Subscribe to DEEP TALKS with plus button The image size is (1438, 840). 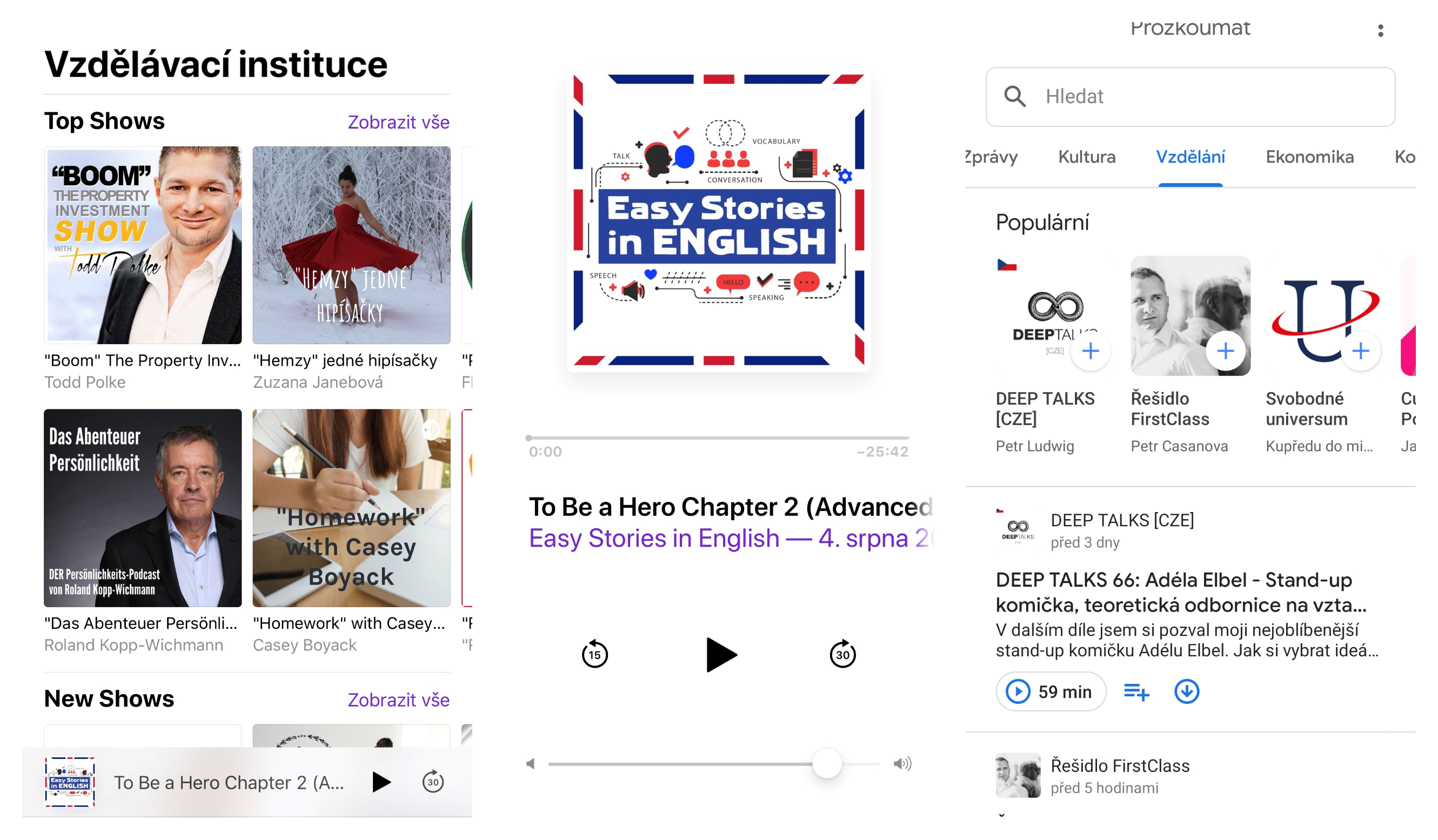point(1091,351)
